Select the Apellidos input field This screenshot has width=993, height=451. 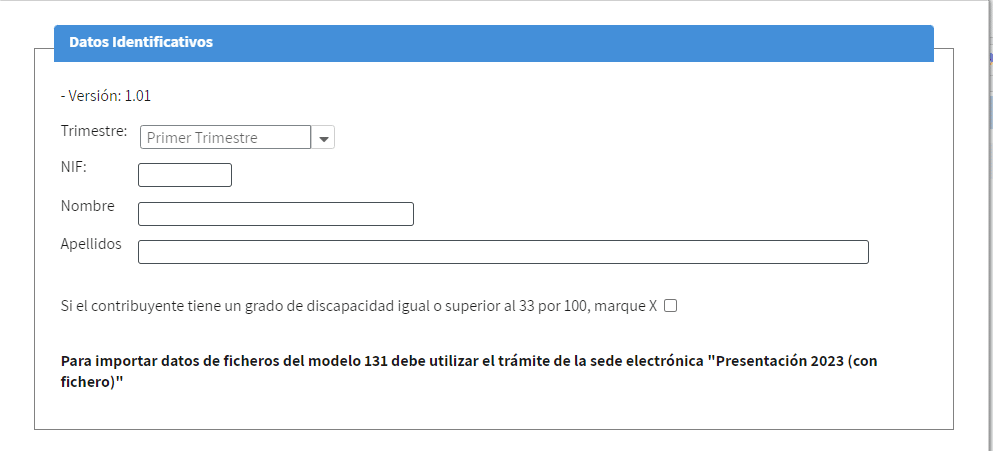(x=503, y=251)
